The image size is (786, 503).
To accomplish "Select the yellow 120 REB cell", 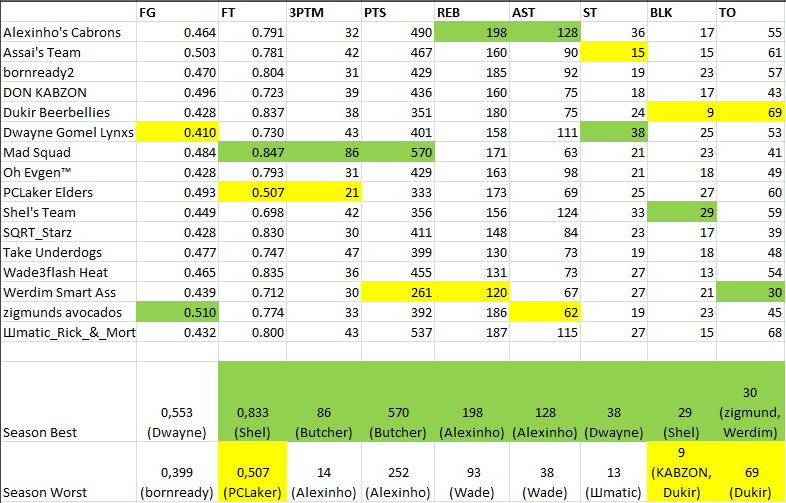I will (472, 292).
